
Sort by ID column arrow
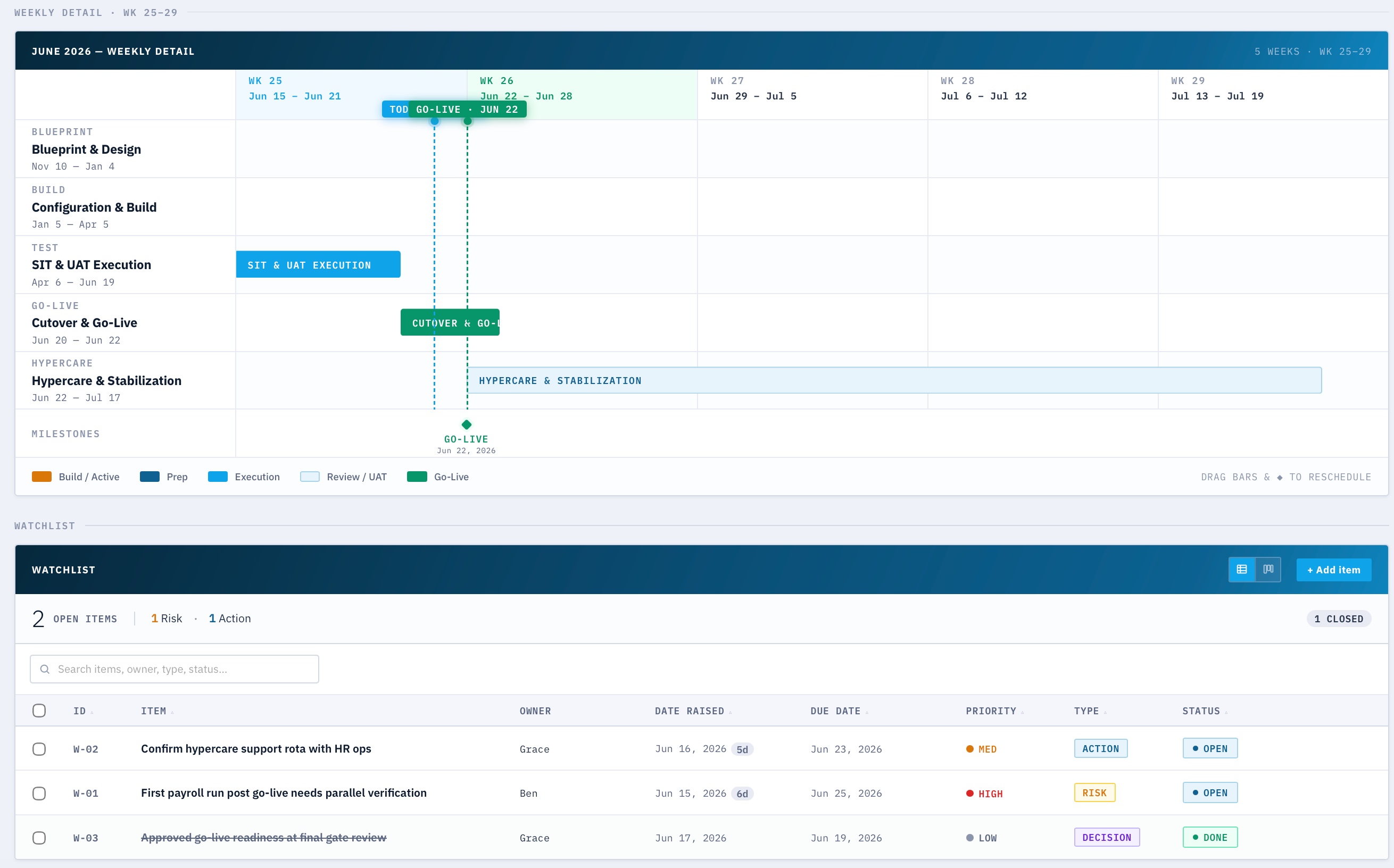pyautogui.click(x=92, y=712)
